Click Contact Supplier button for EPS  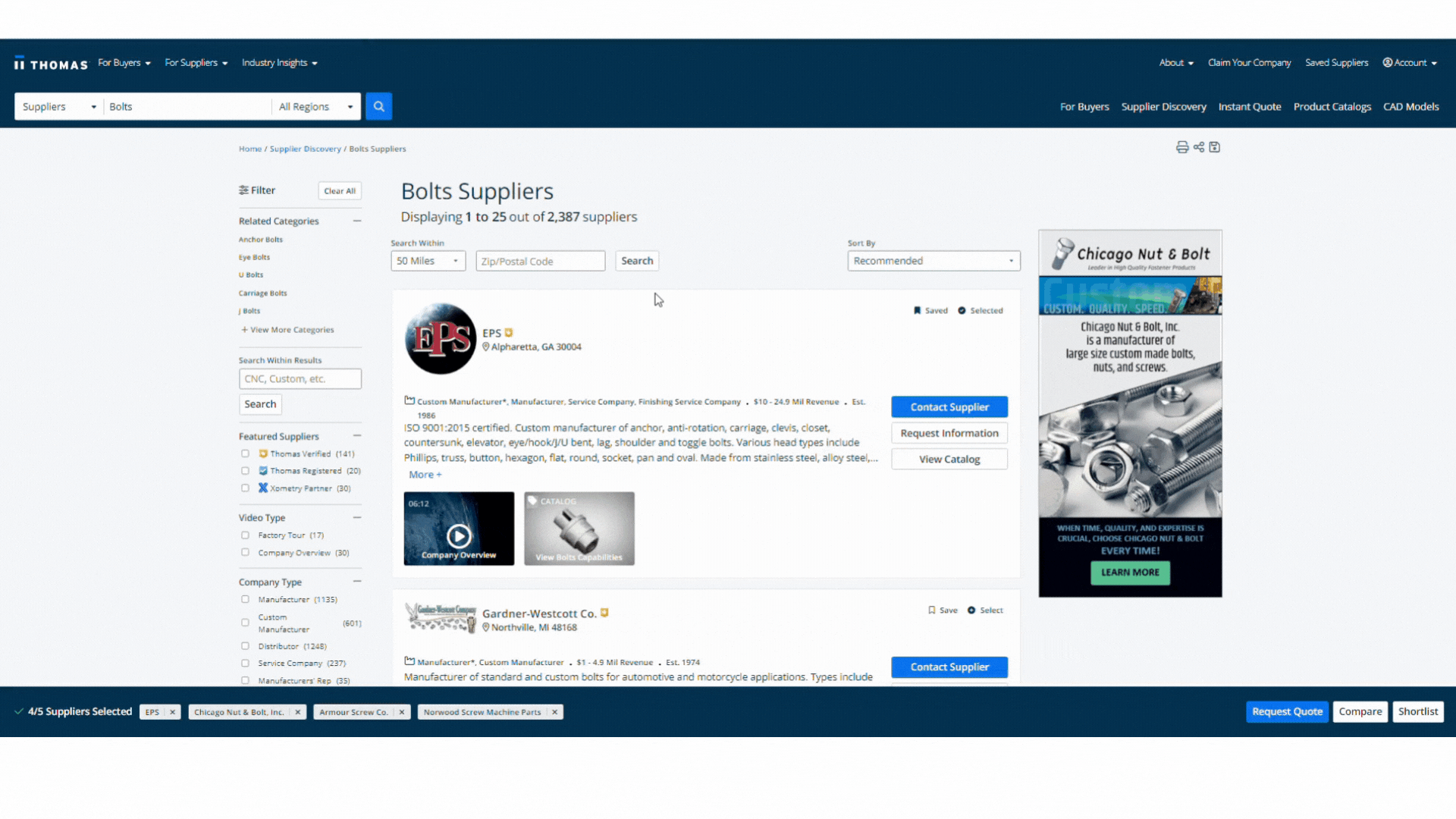(948, 406)
